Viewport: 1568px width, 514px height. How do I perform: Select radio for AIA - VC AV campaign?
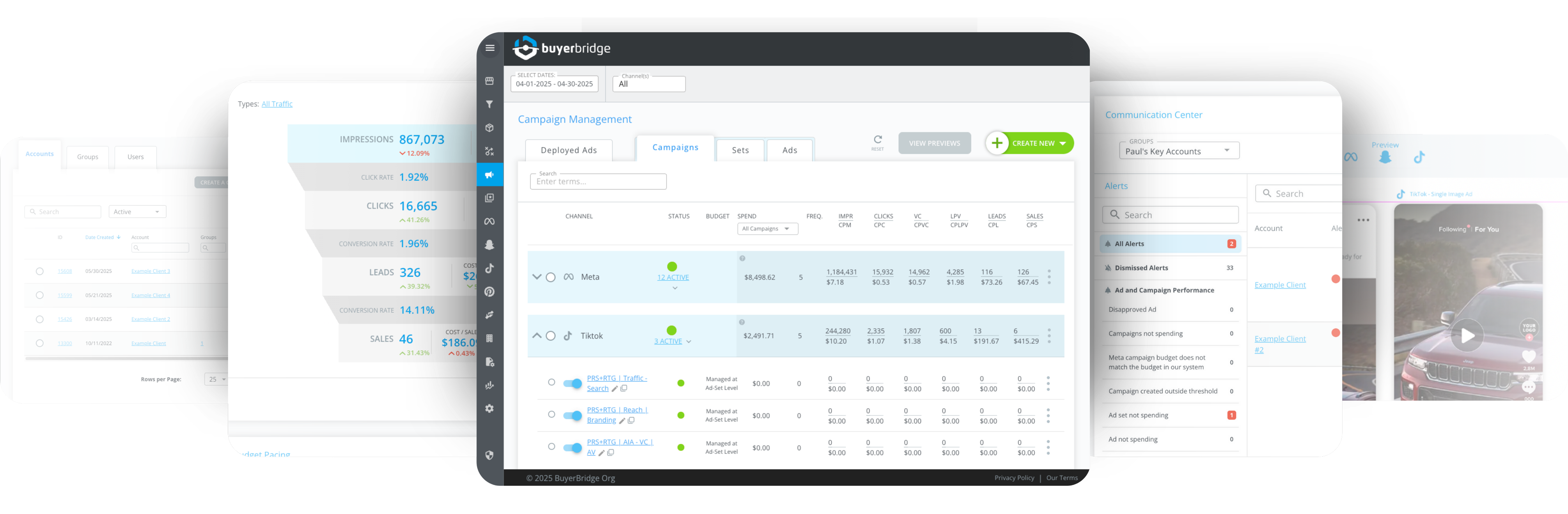coord(552,447)
